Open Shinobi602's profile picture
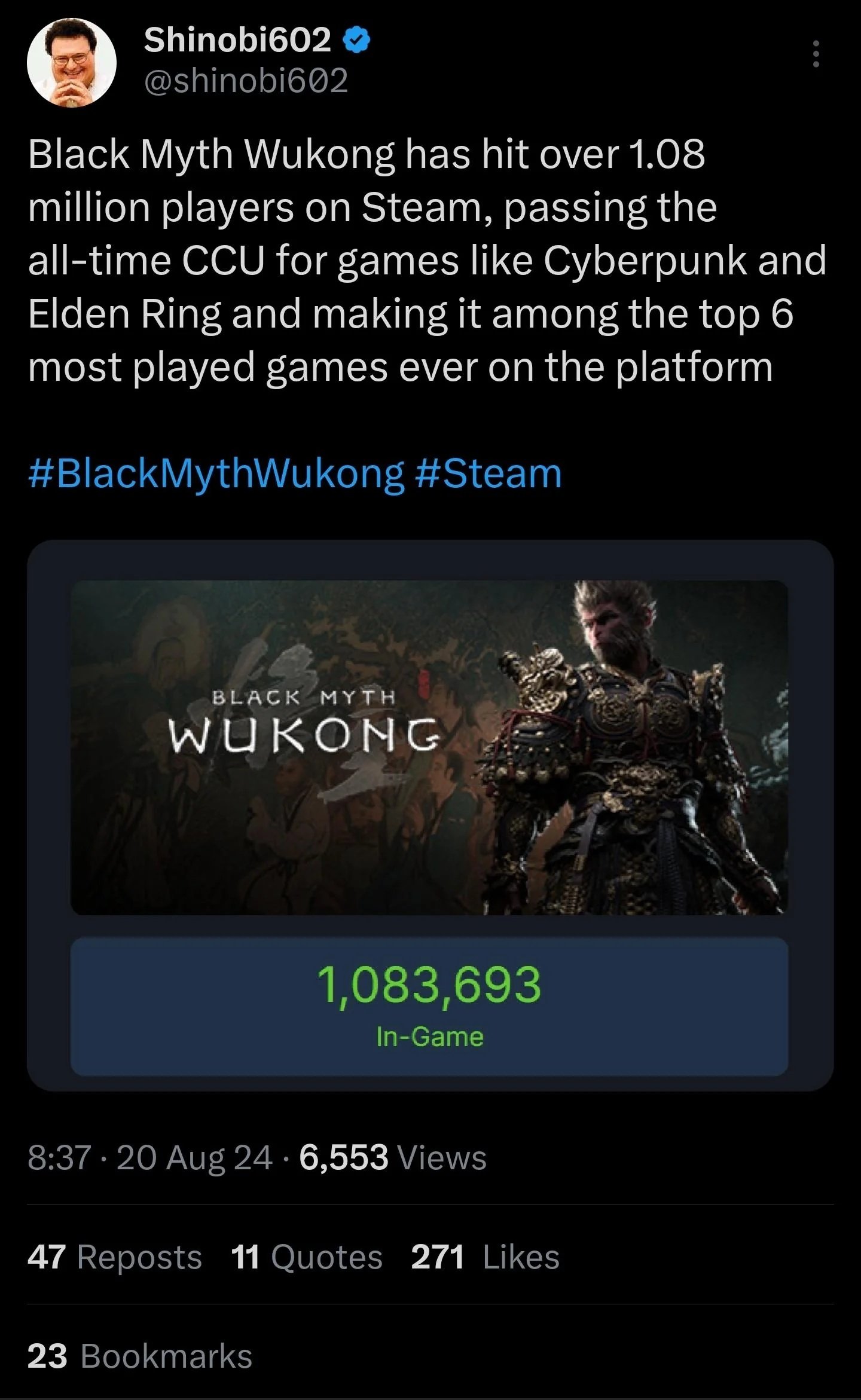 click(71, 63)
